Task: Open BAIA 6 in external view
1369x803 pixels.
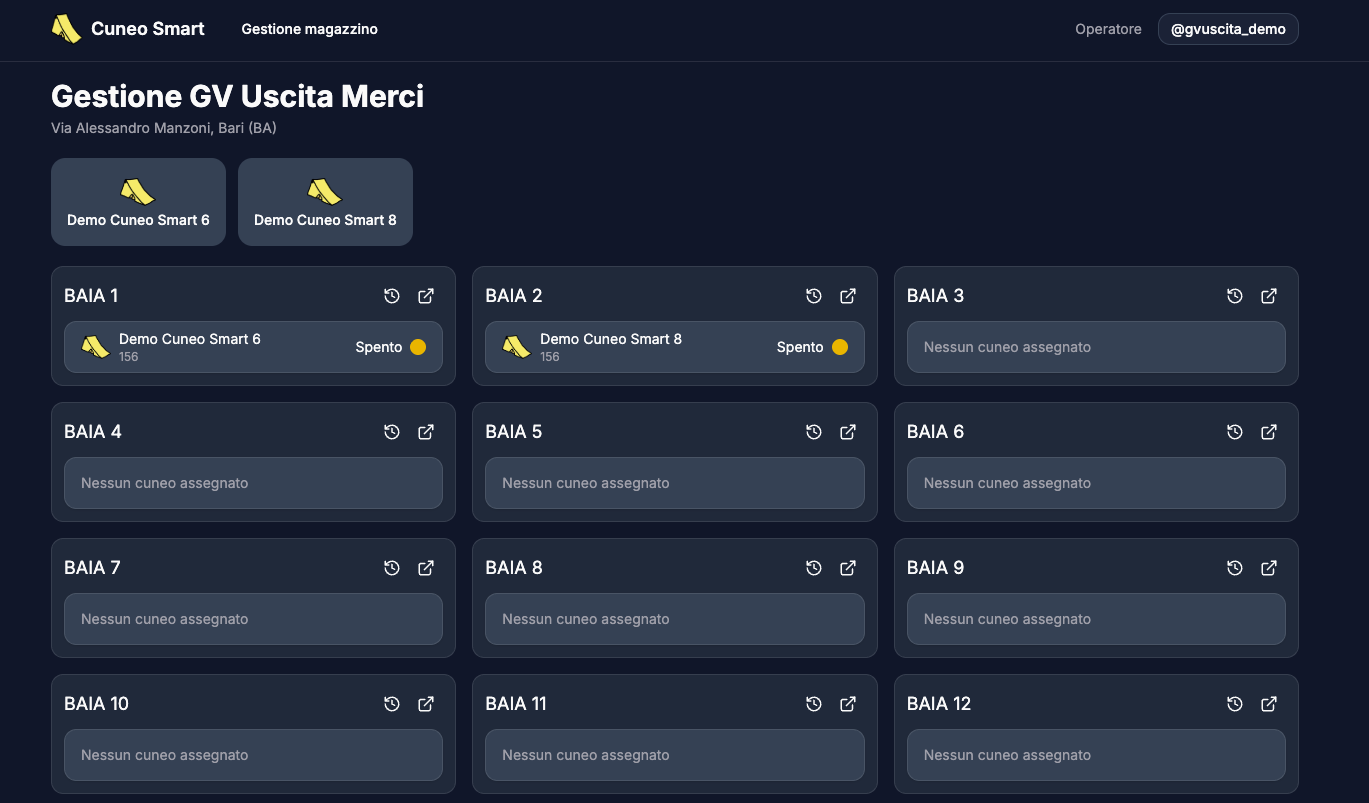Action: pyautogui.click(x=1268, y=431)
